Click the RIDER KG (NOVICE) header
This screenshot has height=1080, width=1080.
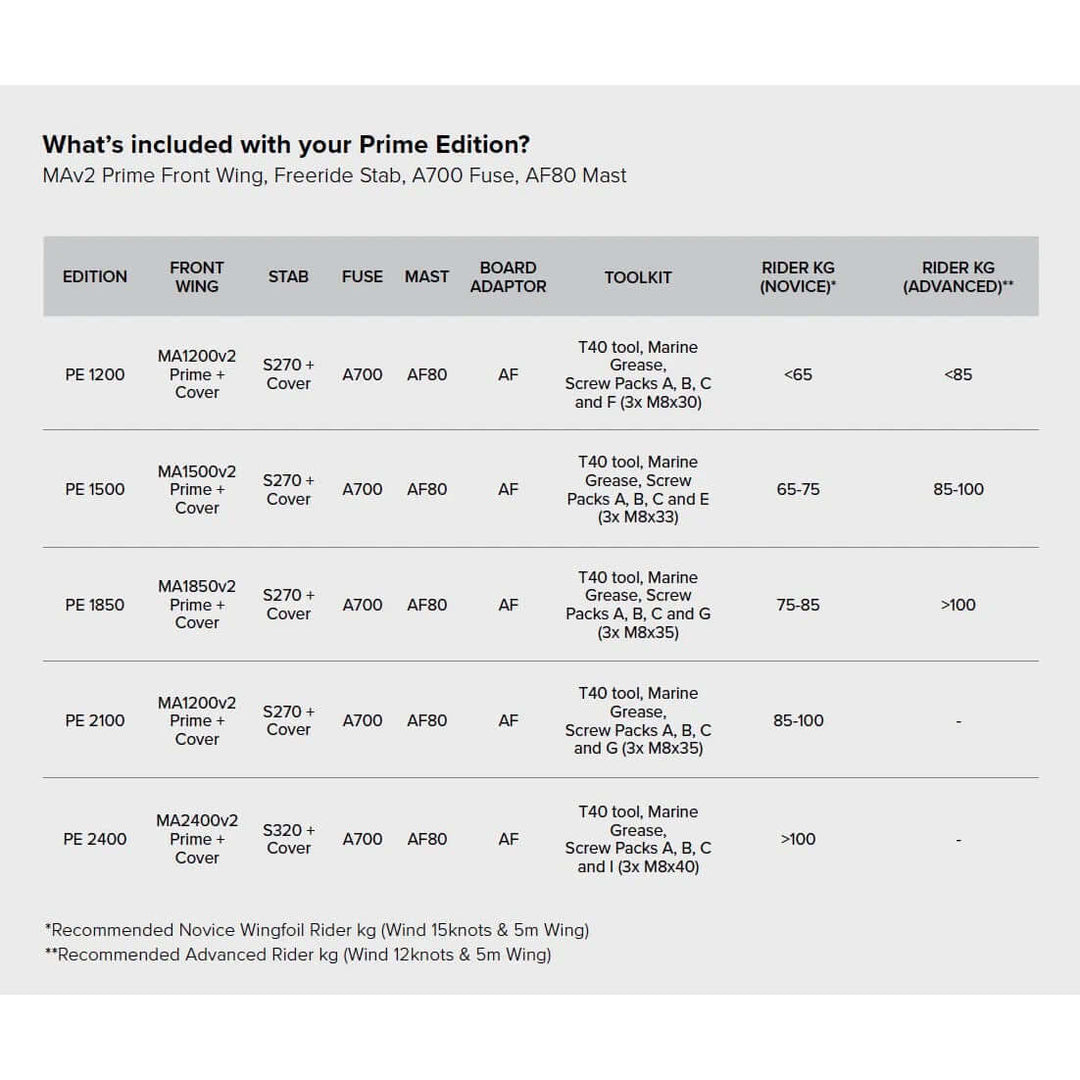point(798,277)
